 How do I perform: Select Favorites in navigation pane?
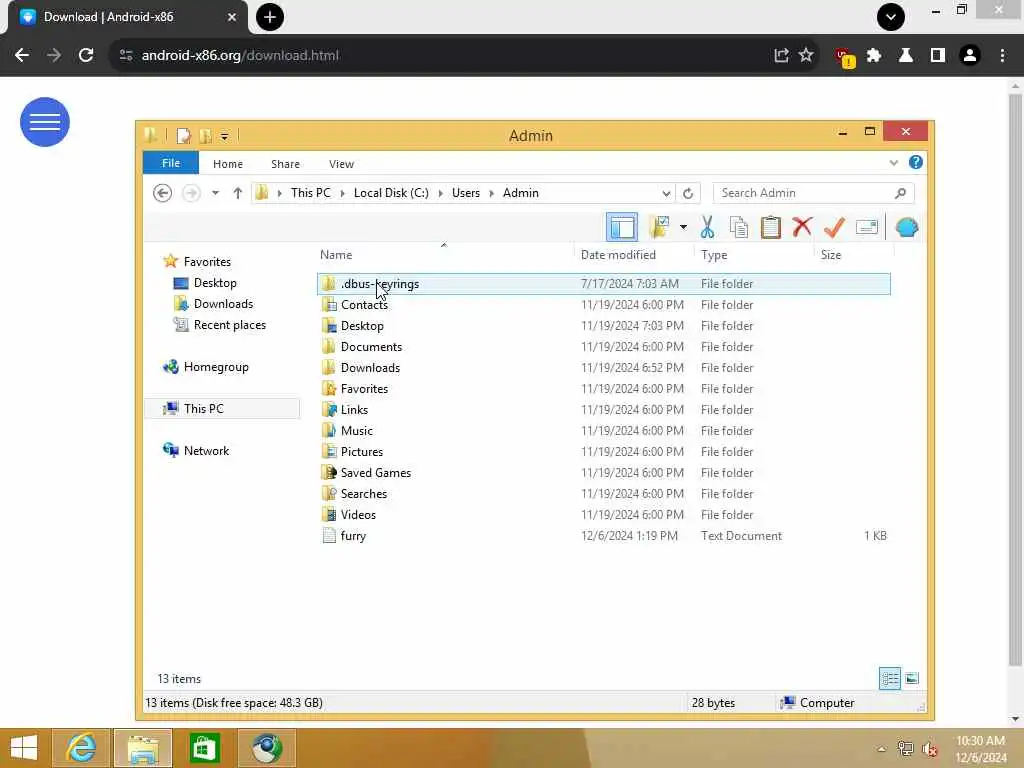(x=197, y=261)
